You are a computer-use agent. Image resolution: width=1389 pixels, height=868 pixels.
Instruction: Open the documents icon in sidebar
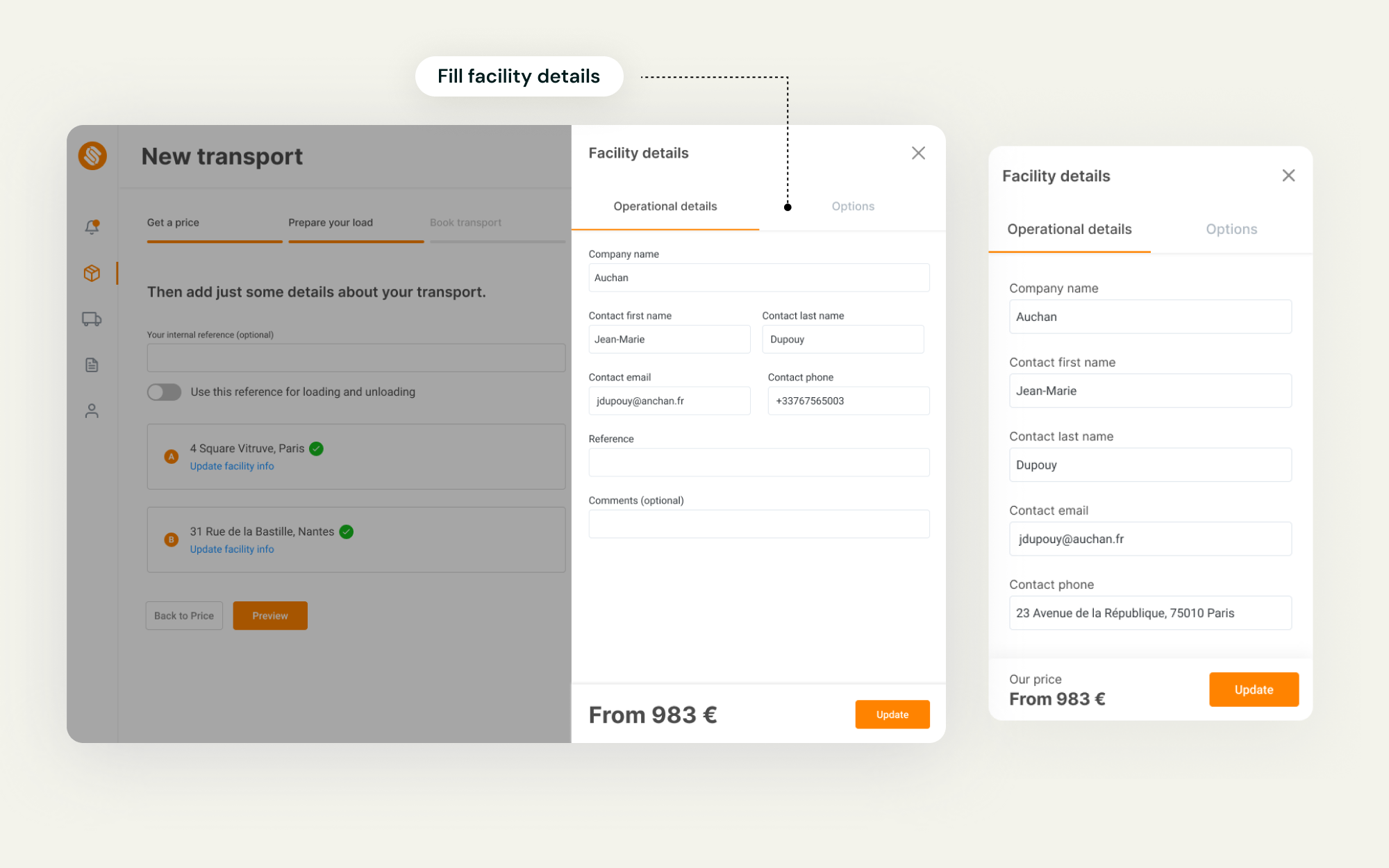point(92,365)
